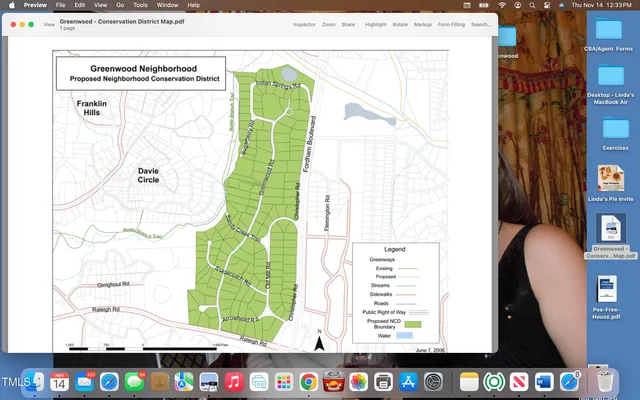
Task: Open the App Store from Dock
Action: tap(408, 381)
